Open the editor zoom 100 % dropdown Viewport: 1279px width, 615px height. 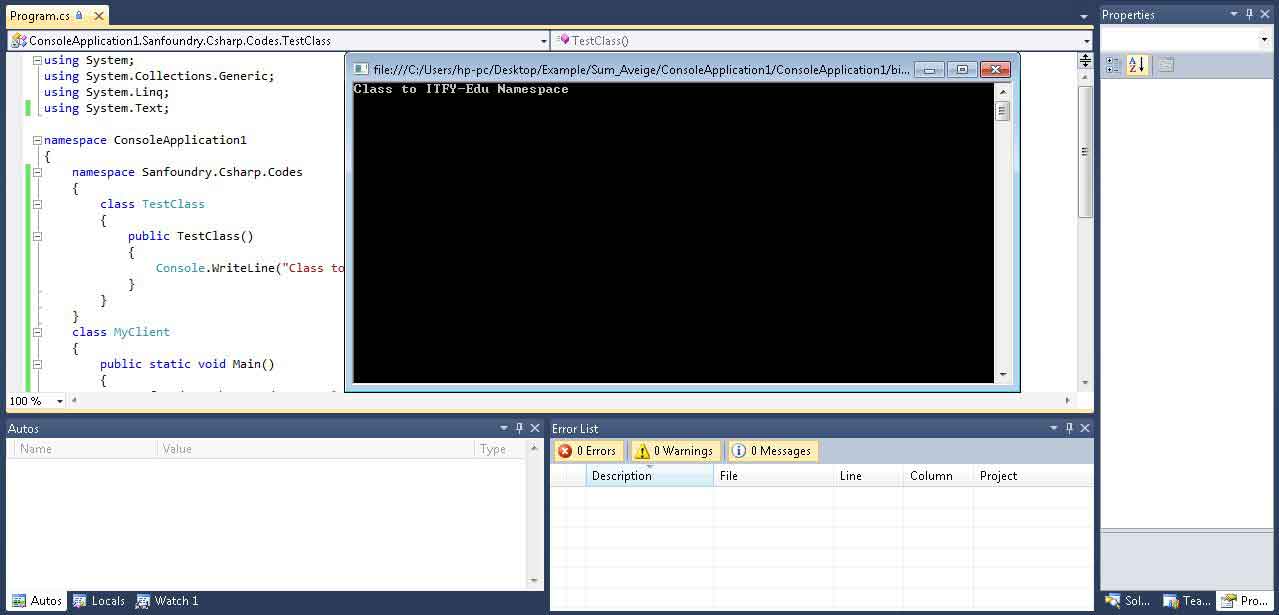pos(60,401)
